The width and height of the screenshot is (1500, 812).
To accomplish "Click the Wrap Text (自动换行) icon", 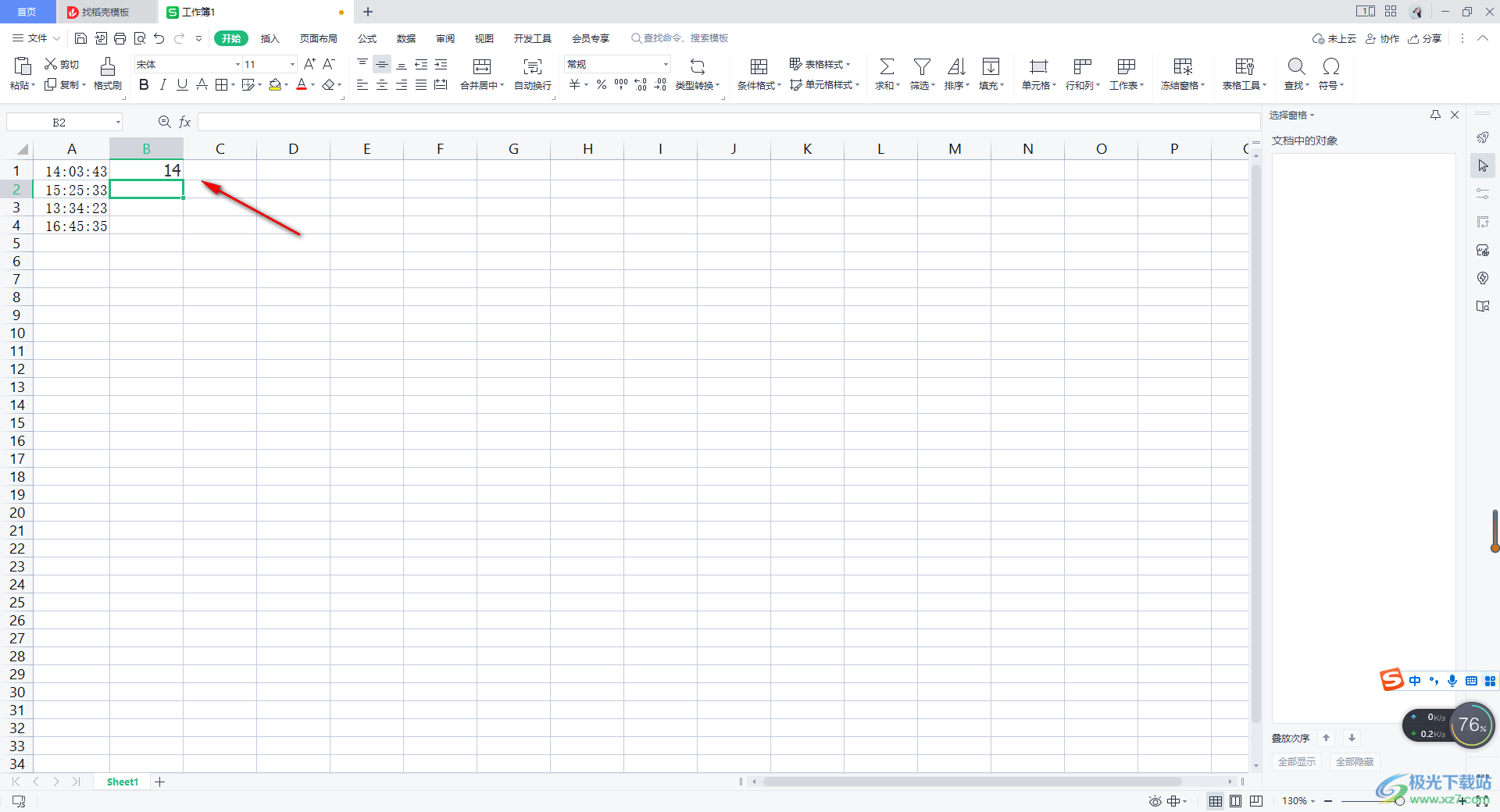I will tap(533, 66).
